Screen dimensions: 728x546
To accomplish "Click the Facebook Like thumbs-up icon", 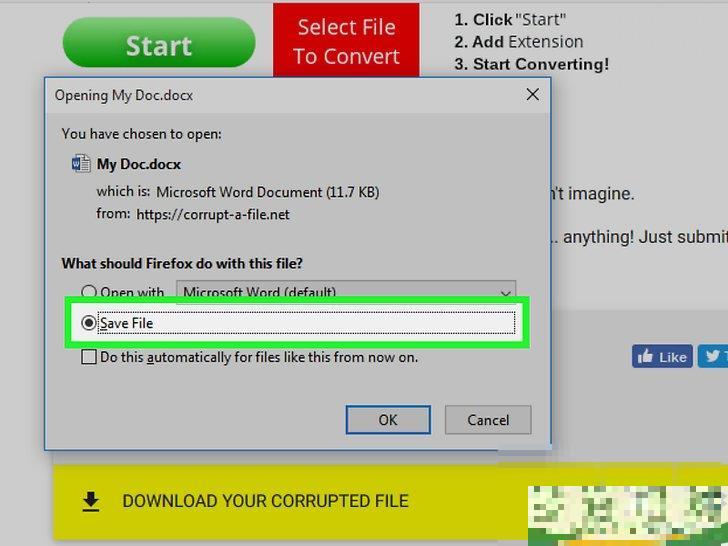I will pos(646,356).
